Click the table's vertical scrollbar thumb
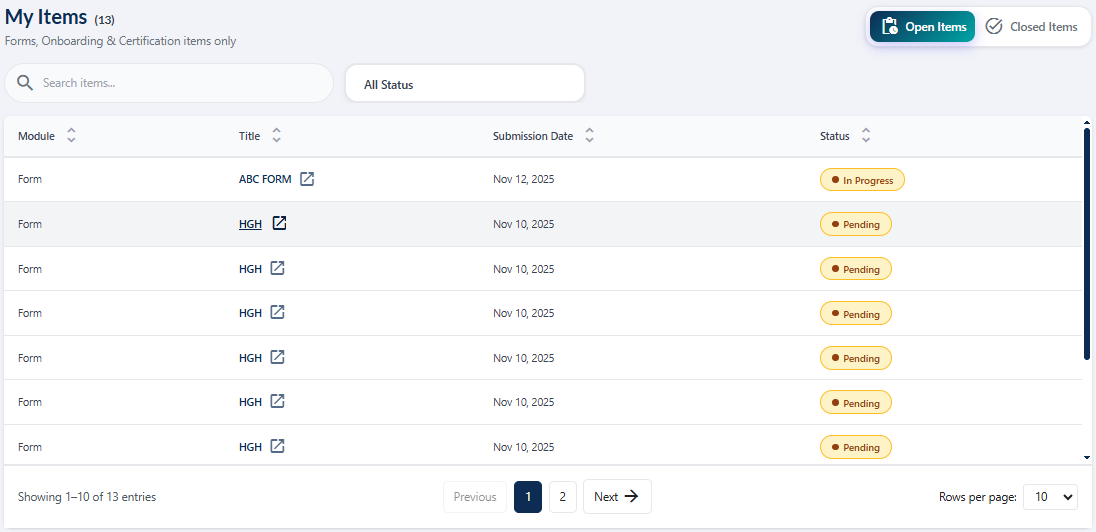This screenshot has width=1096, height=532. tap(1087, 240)
